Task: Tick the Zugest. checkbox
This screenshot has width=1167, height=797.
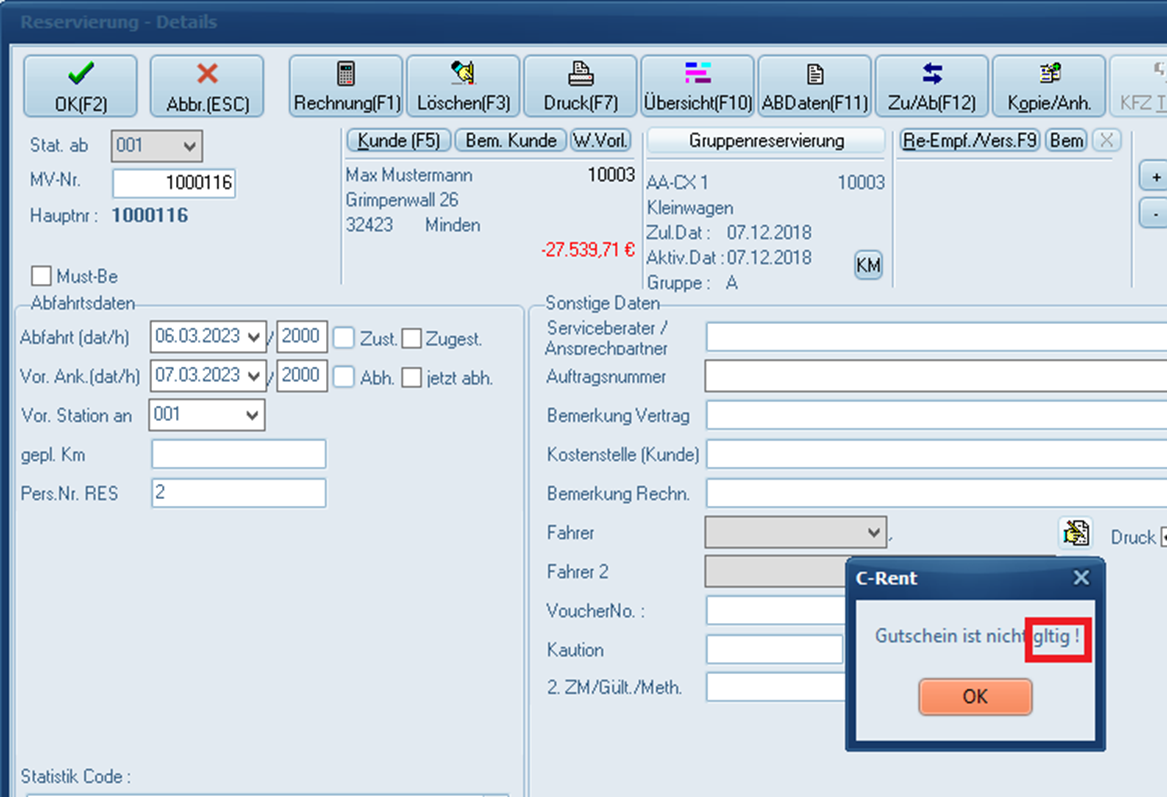Action: tap(412, 339)
